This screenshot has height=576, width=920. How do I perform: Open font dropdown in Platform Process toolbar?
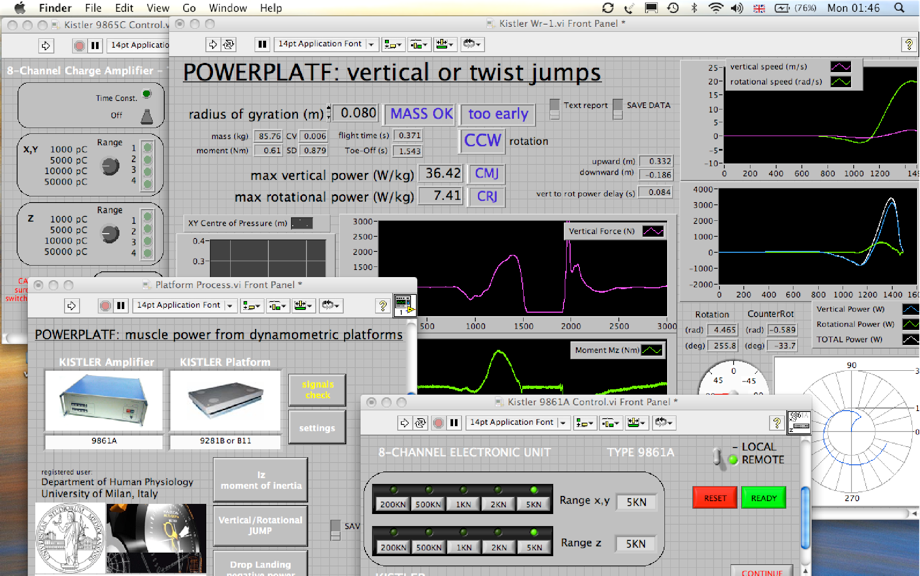click(184, 306)
